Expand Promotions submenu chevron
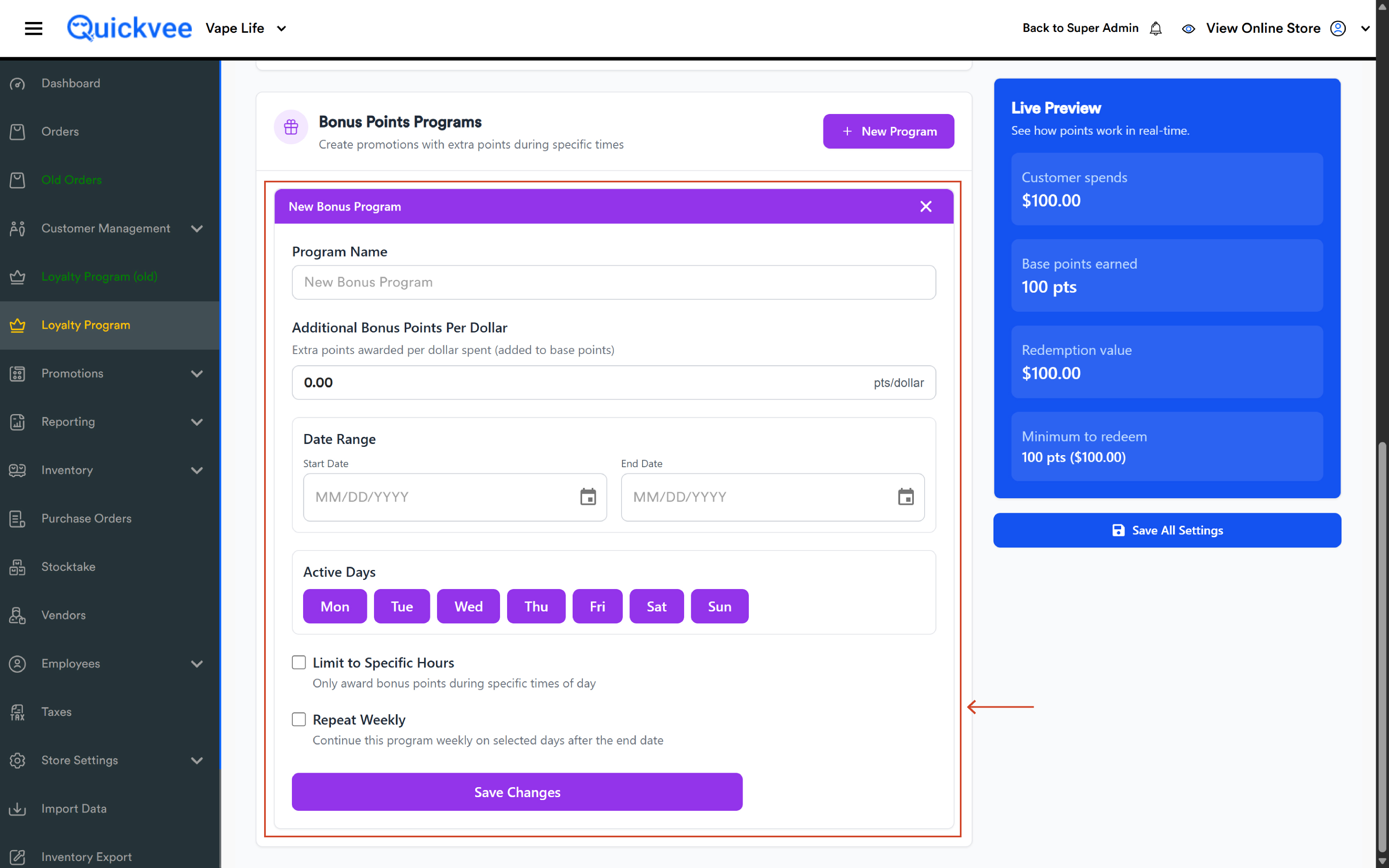The height and width of the screenshot is (868, 1389). coord(197,374)
